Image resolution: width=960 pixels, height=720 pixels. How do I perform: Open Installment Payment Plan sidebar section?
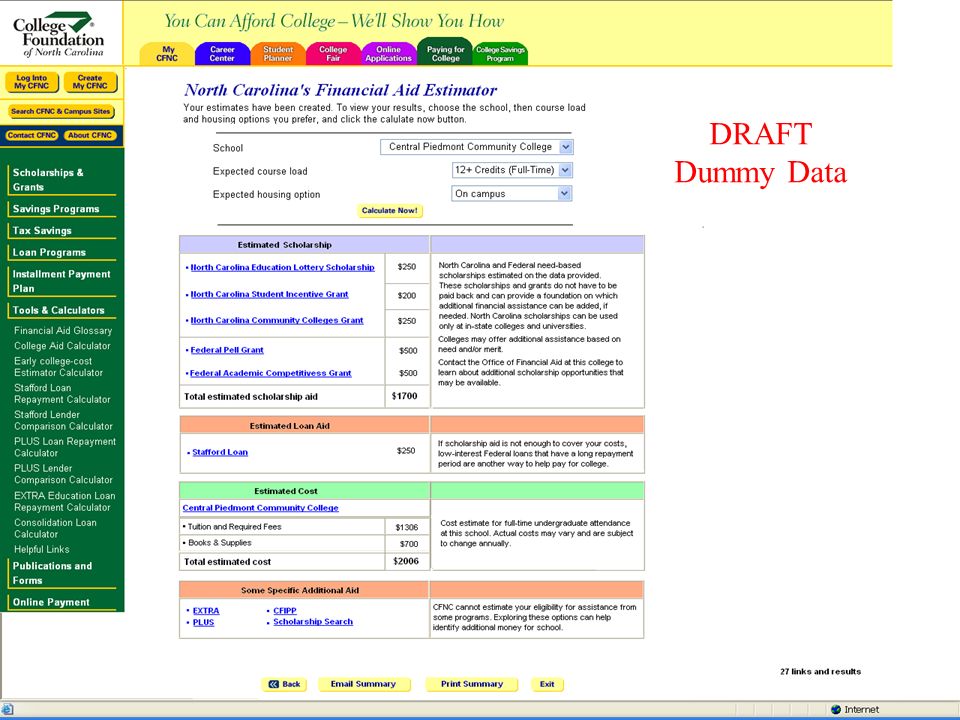click(61, 281)
